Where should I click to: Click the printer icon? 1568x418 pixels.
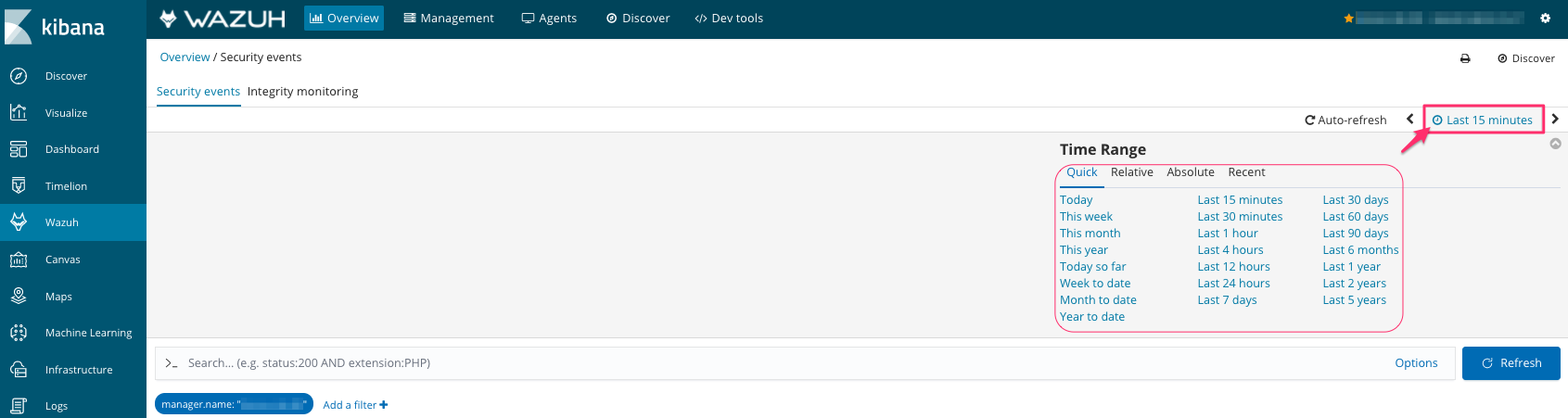(1465, 58)
